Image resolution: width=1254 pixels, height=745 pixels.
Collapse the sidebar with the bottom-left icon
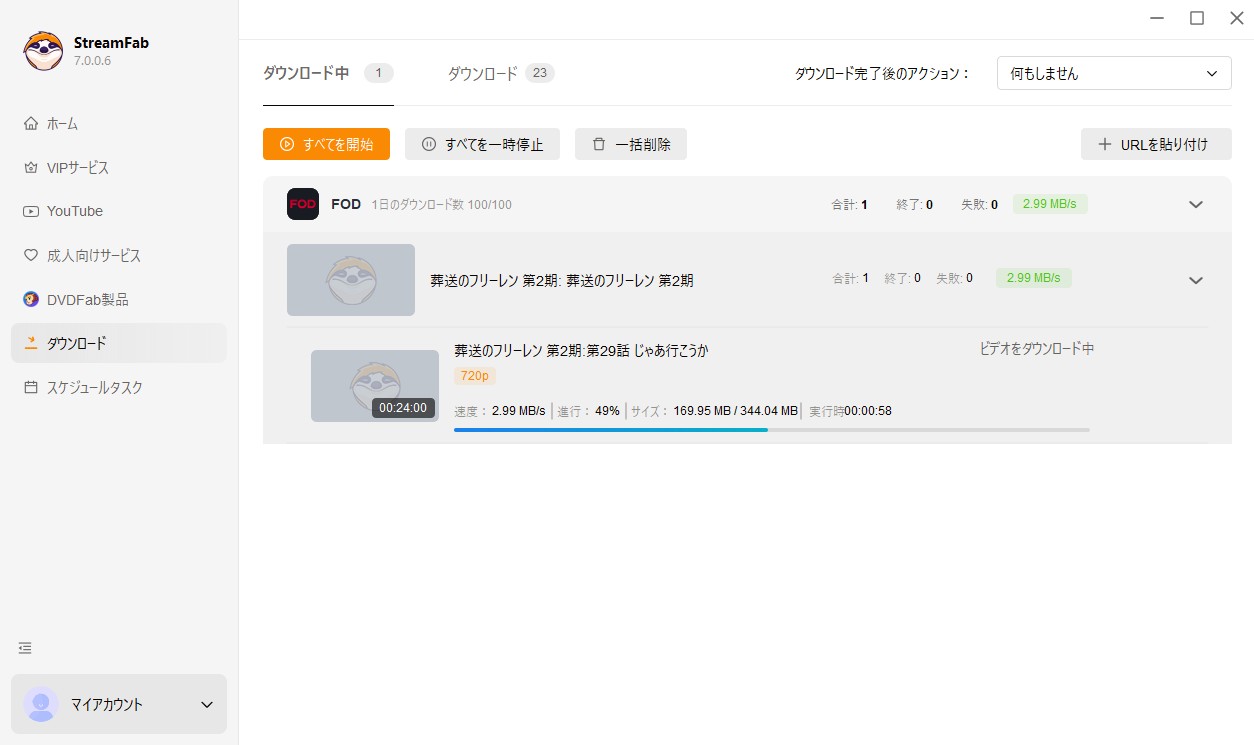[25, 648]
